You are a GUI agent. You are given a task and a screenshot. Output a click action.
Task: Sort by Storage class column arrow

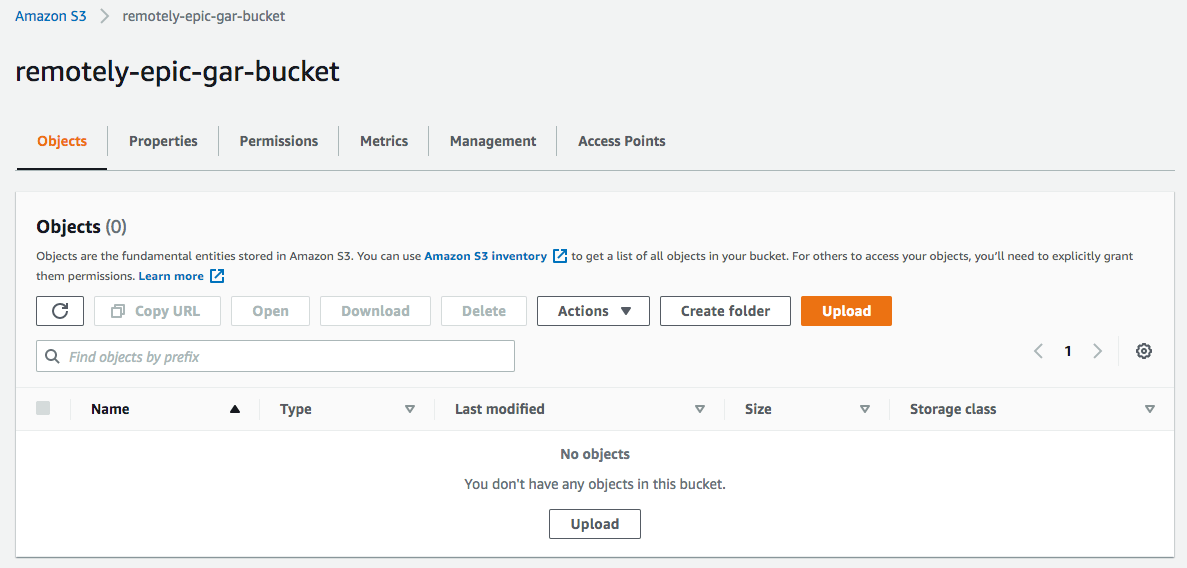(x=1150, y=409)
